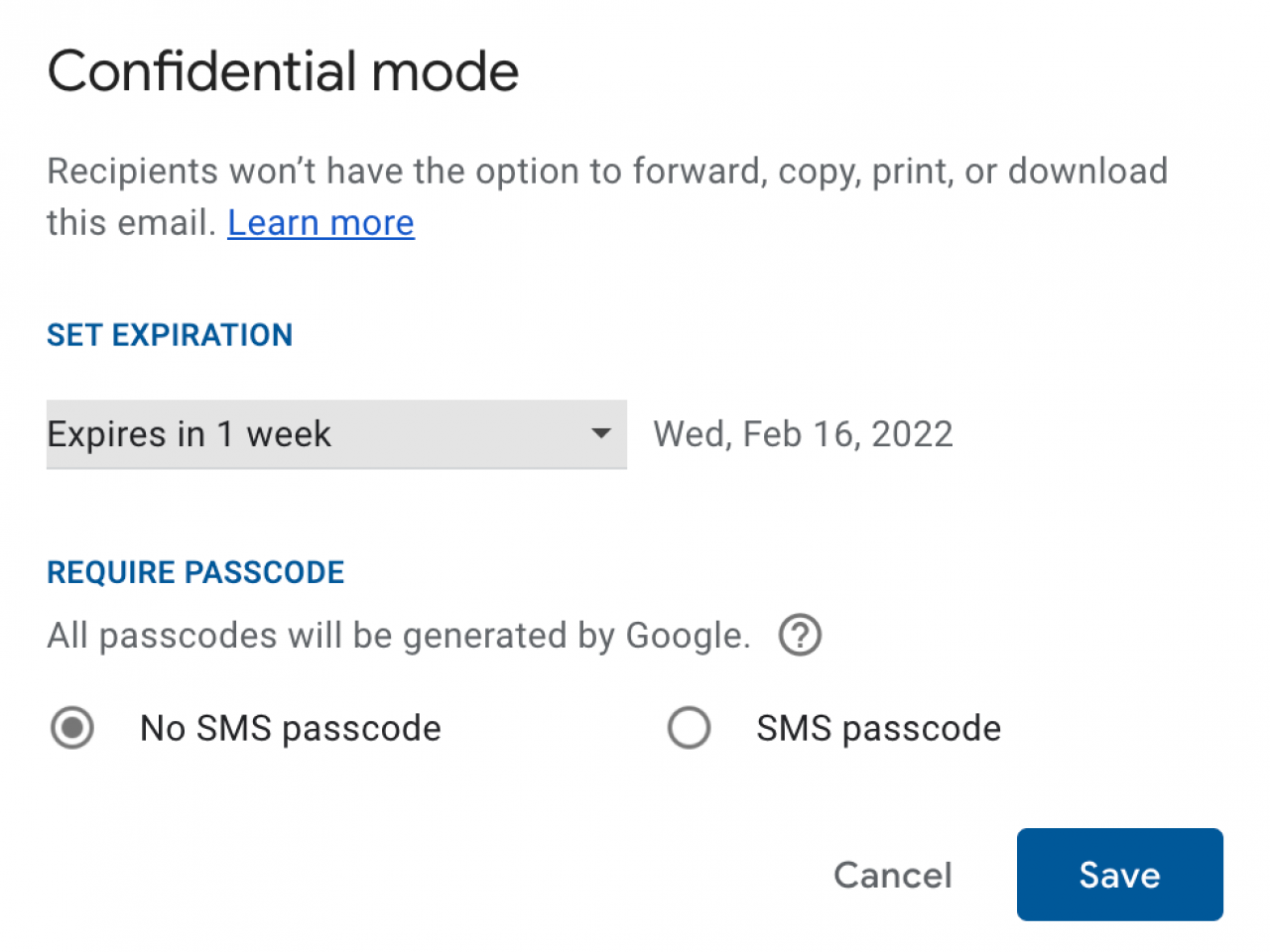The image size is (1270, 952).
Task: Click the Confidential mode dialog title
Action: point(283,69)
